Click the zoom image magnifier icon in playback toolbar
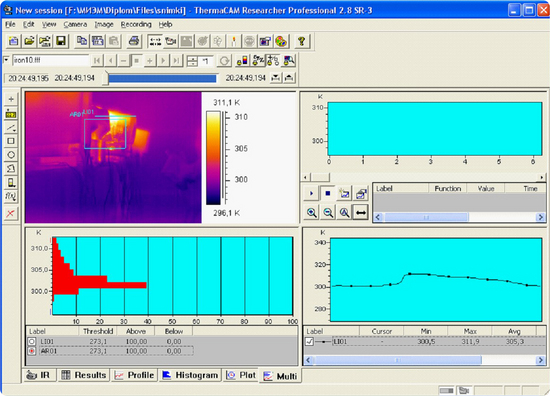 [289, 60]
